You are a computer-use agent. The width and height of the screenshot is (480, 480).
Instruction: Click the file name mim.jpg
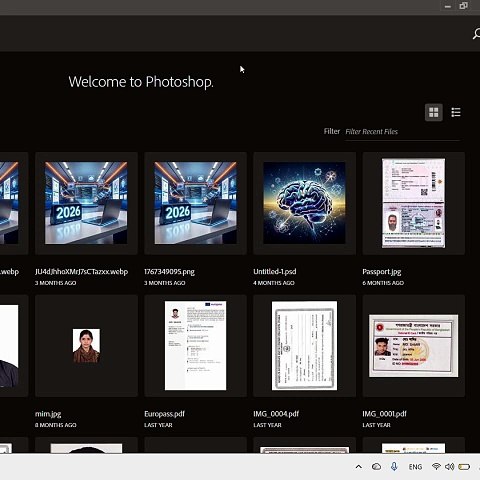coord(48,414)
